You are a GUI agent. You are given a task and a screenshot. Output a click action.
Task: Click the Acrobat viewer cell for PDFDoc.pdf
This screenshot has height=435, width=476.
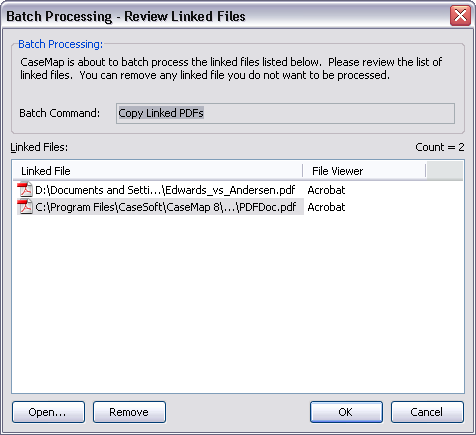[326, 207]
